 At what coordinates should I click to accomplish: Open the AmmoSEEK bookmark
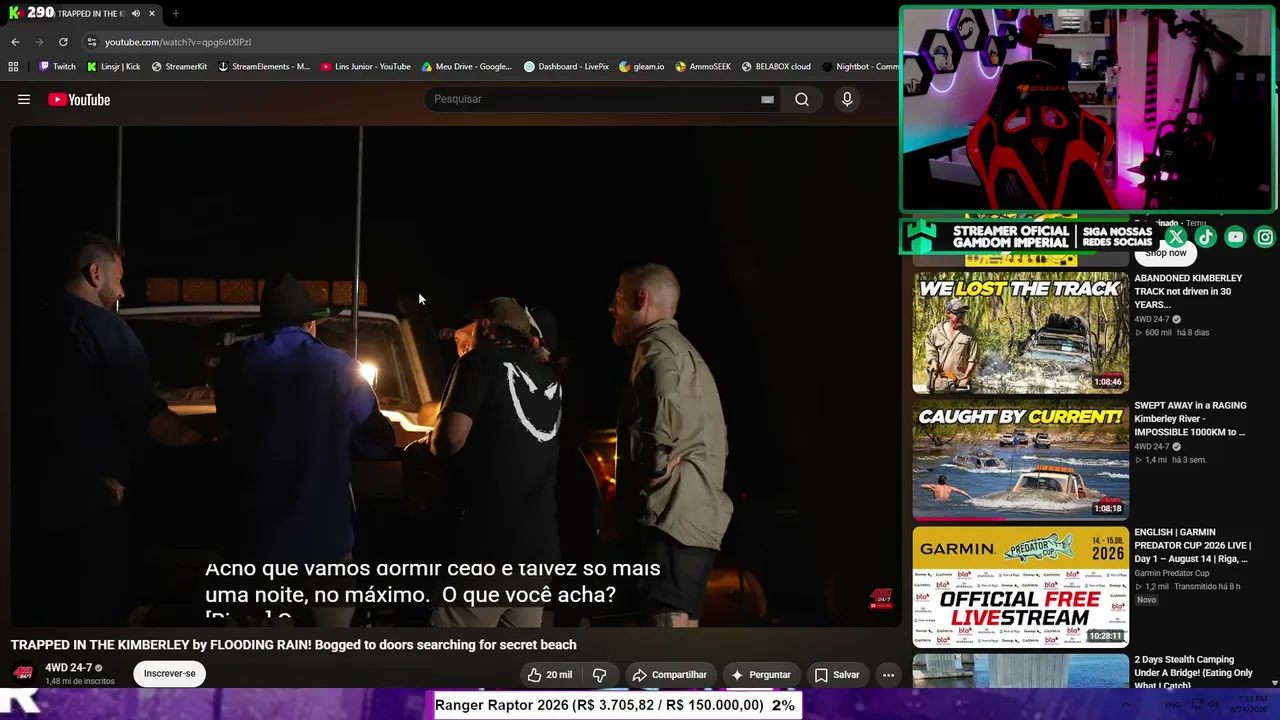click(703, 67)
